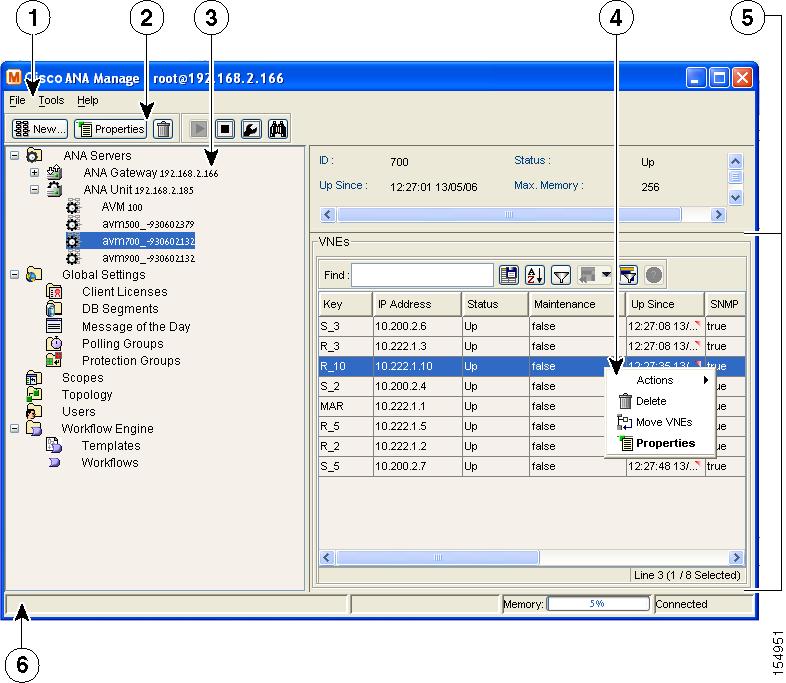Open the File menu
The image size is (786, 683).
point(17,100)
